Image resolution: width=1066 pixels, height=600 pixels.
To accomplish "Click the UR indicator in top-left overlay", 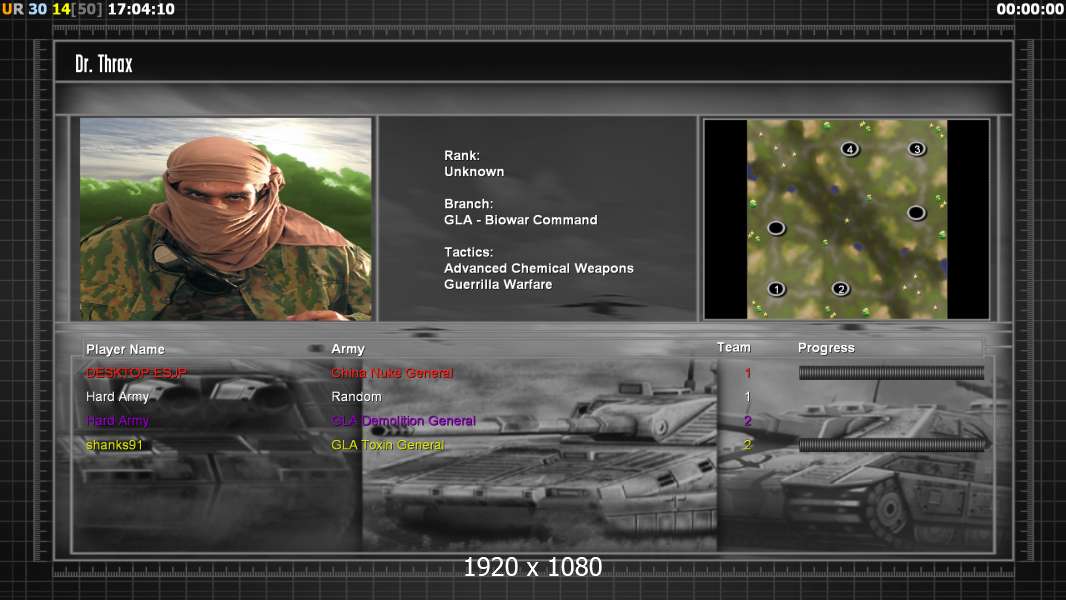I will 12,9.
